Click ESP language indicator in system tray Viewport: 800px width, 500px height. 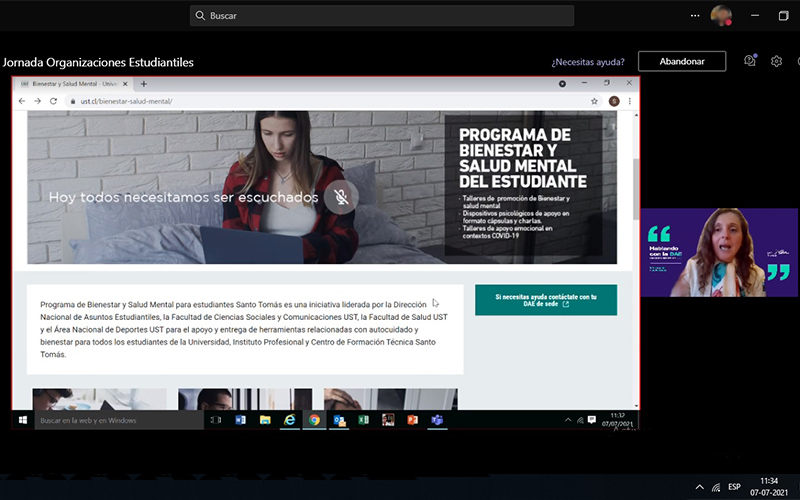pos(734,486)
